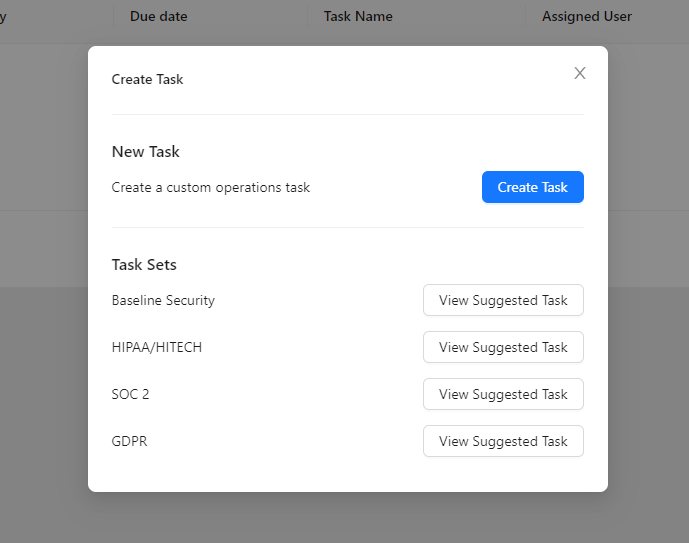Click the partially visible leftmost column header
This screenshot has width=689, height=543.
4,16
